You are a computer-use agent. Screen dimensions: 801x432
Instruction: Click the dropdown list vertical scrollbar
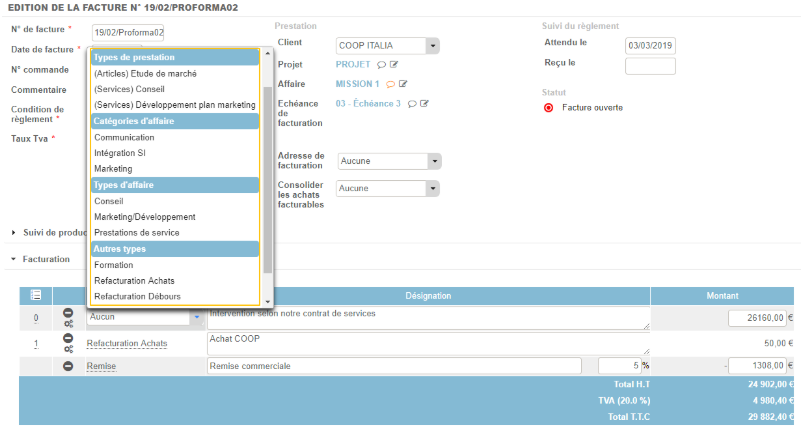[267, 180]
